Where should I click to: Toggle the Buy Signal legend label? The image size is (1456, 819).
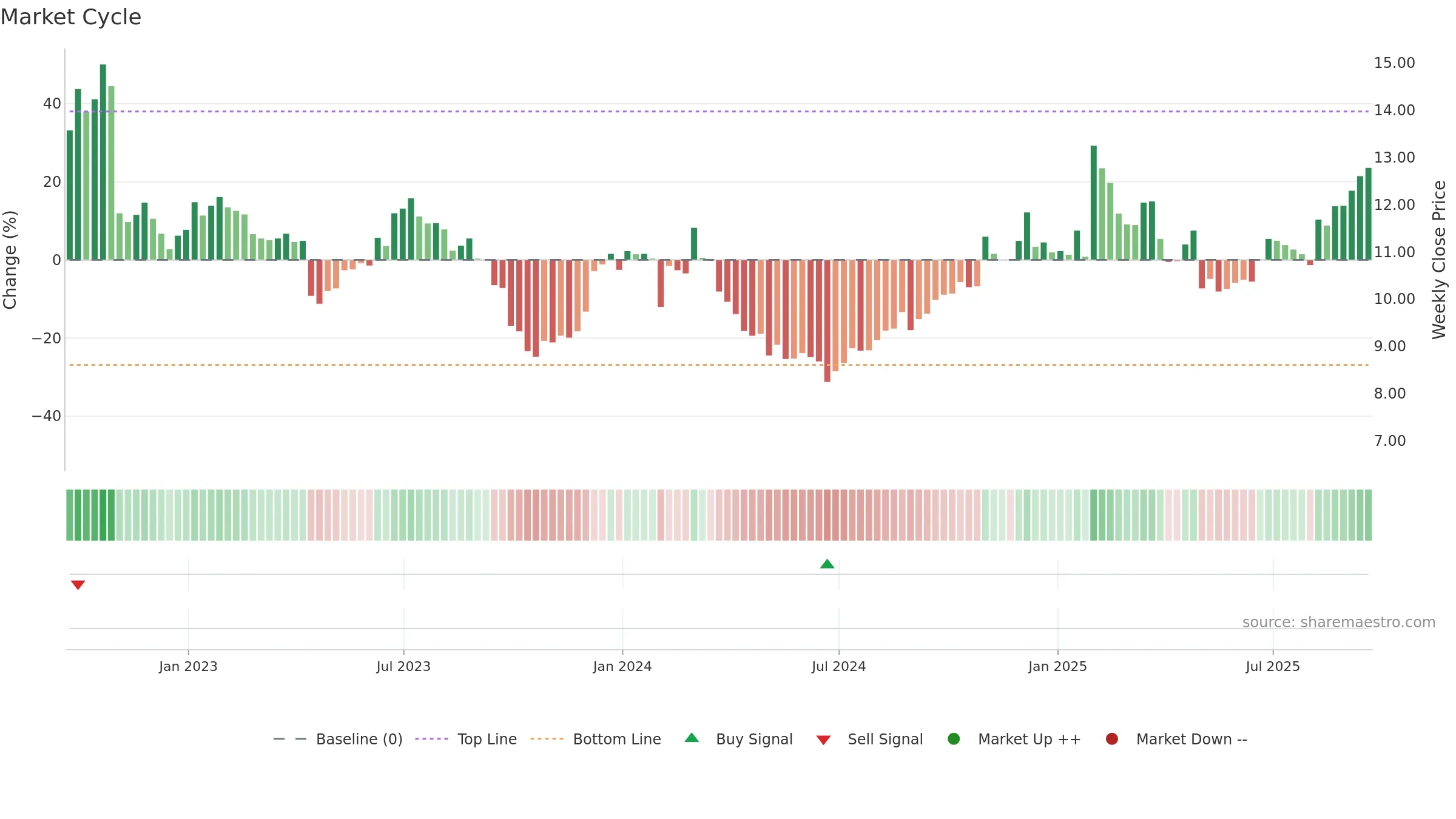pyautogui.click(x=754, y=739)
